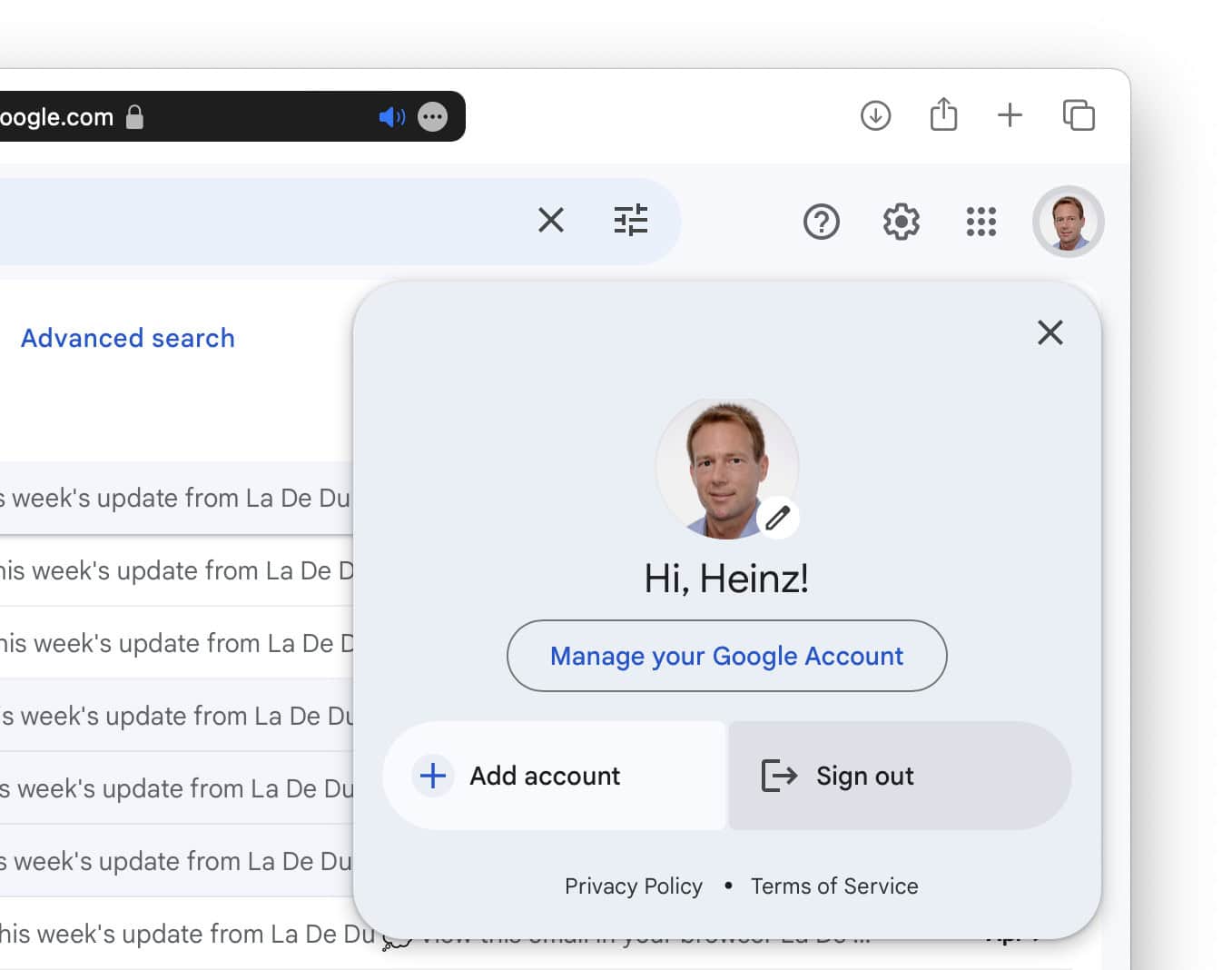Open Gmail settings with the gear icon
This screenshot has height=970, width=1232.
900,222
